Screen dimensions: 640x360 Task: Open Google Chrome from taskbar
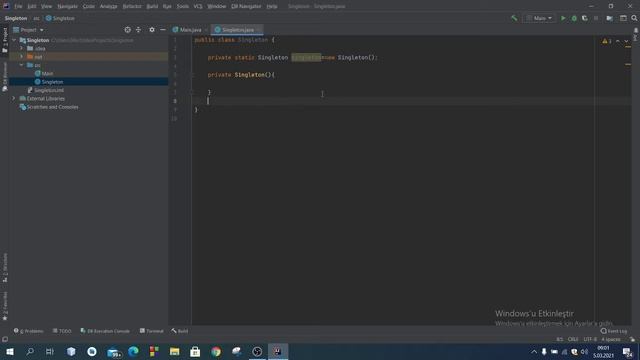tap(216, 351)
